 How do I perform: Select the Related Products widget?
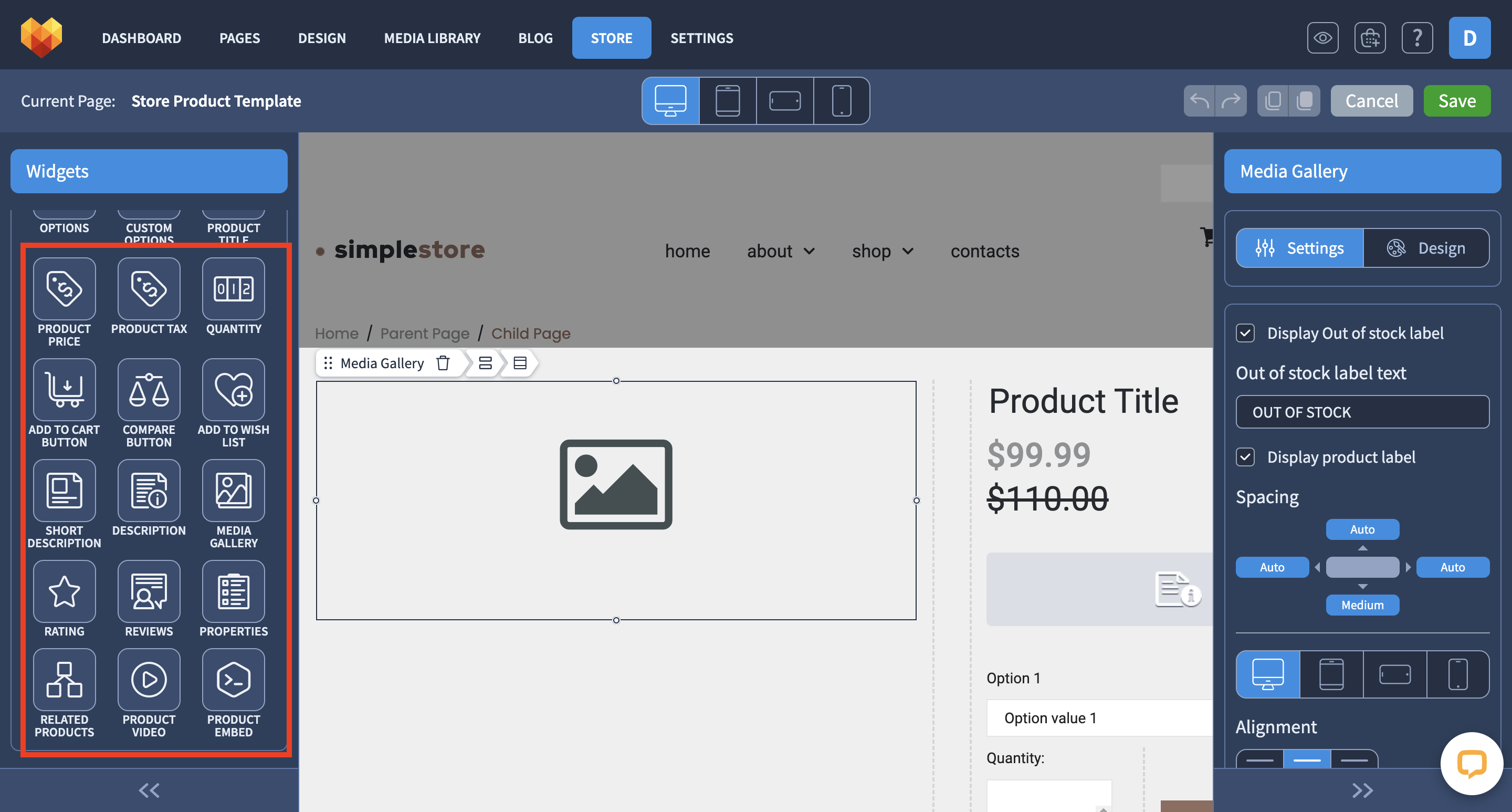tap(64, 680)
